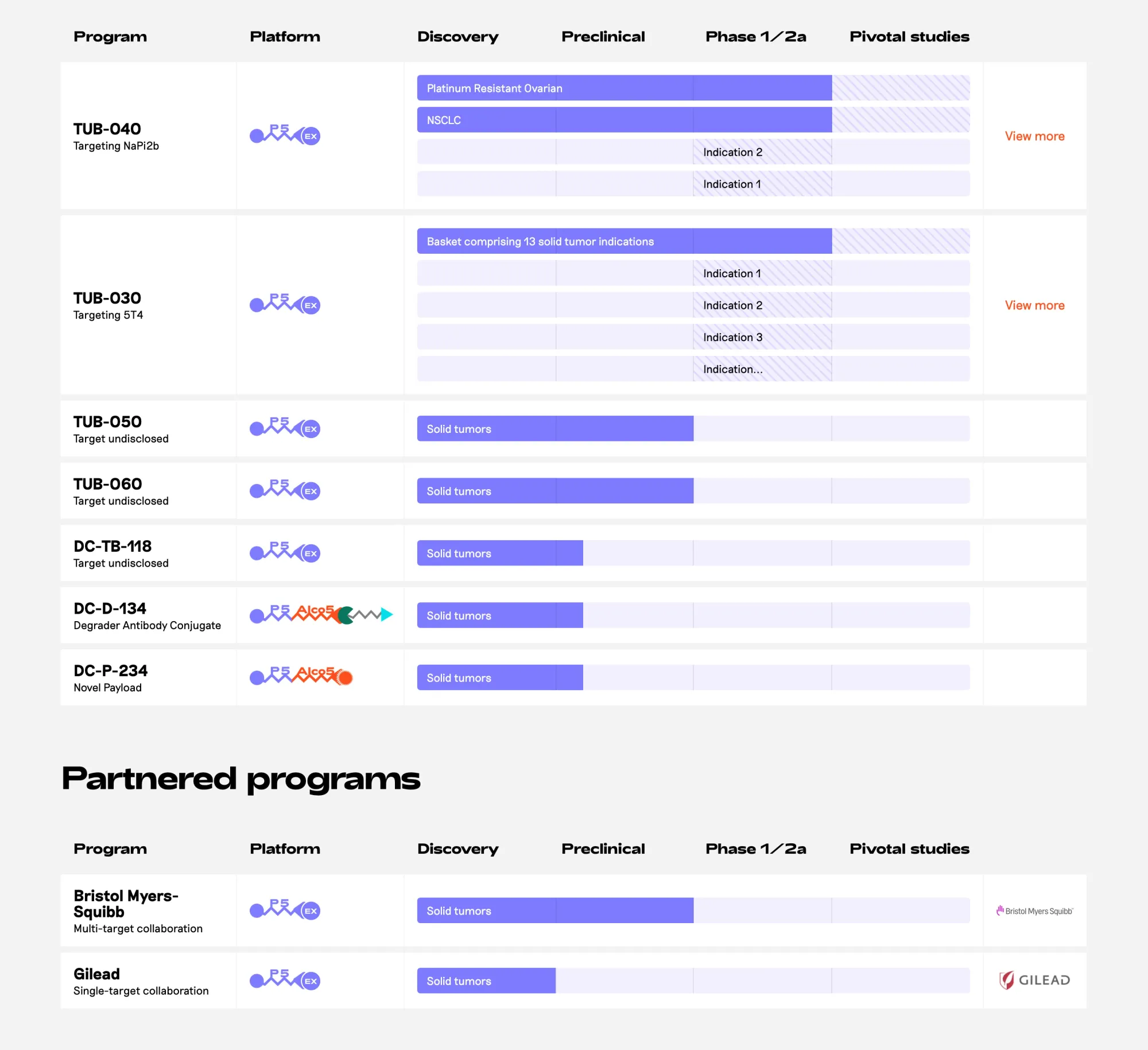The image size is (1148, 1050).
Task: Click the TUB-040 program title
Action: pyautogui.click(x=107, y=129)
